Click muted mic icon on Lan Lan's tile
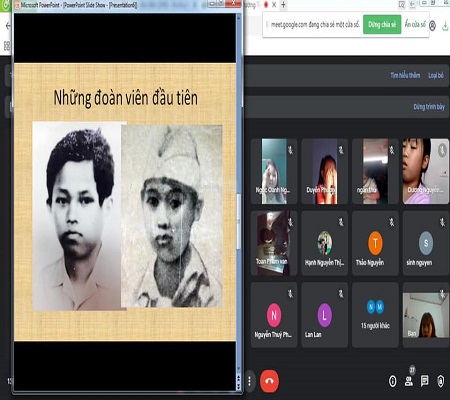Image resolution: width=450 pixels, height=400 pixels. (x=341, y=294)
